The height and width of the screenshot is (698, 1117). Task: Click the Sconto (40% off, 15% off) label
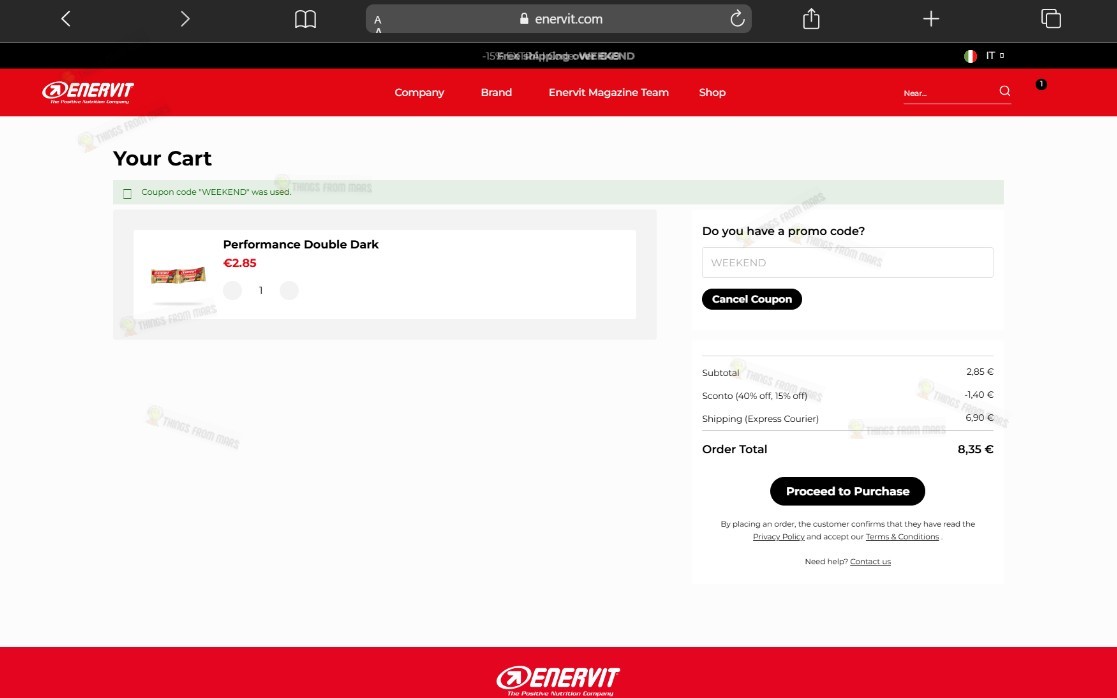(x=754, y=396)
